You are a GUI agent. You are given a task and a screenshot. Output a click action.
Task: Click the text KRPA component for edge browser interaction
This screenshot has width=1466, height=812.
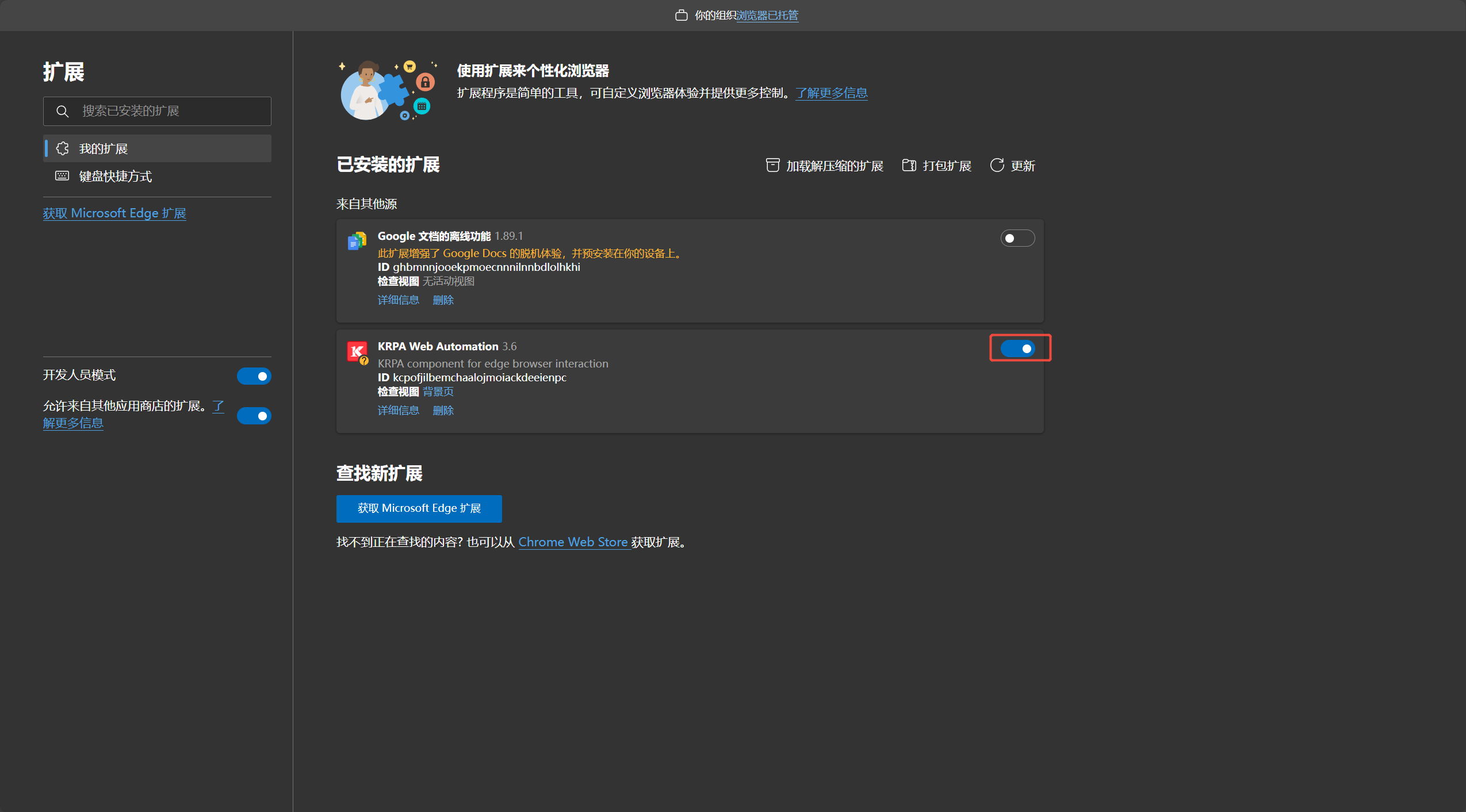(493, 363)
